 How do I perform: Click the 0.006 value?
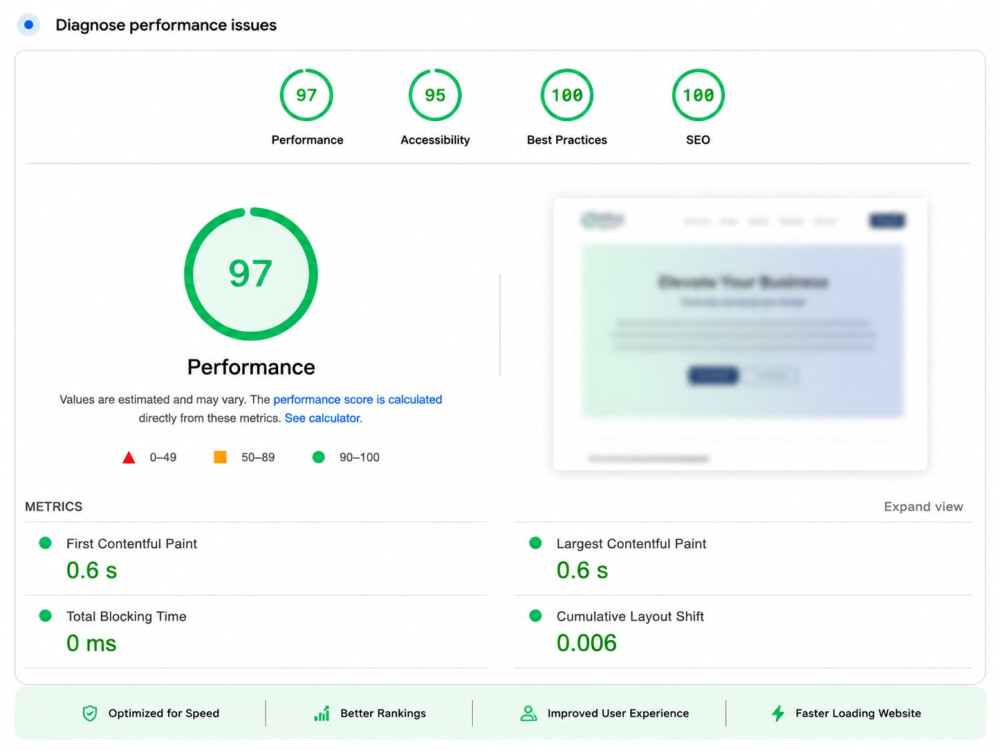tap(587, 643)
